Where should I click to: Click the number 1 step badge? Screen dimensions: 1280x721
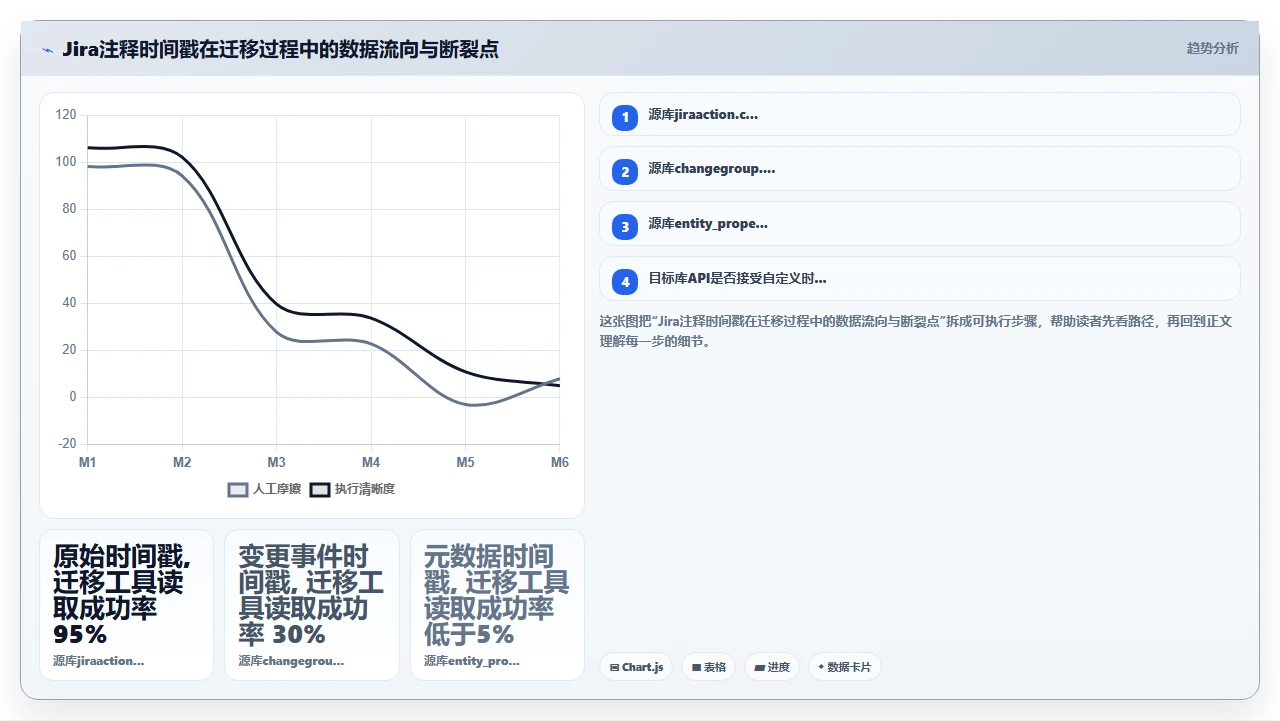(x=625, y=117)
